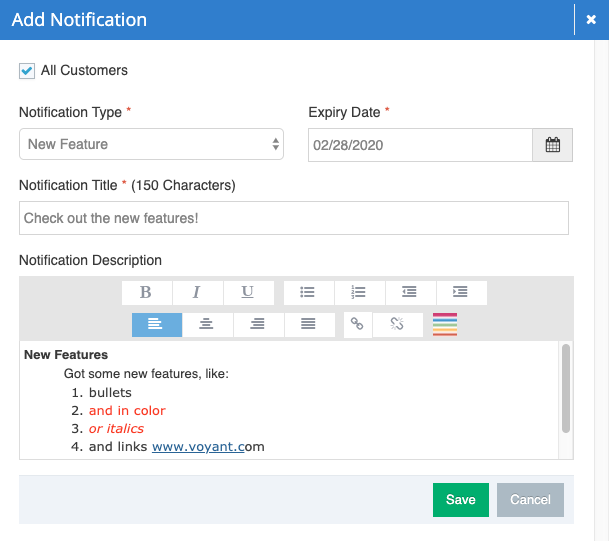Remove hyperlink using unlink icon
609x541 pixels.
tap(396, 324)
